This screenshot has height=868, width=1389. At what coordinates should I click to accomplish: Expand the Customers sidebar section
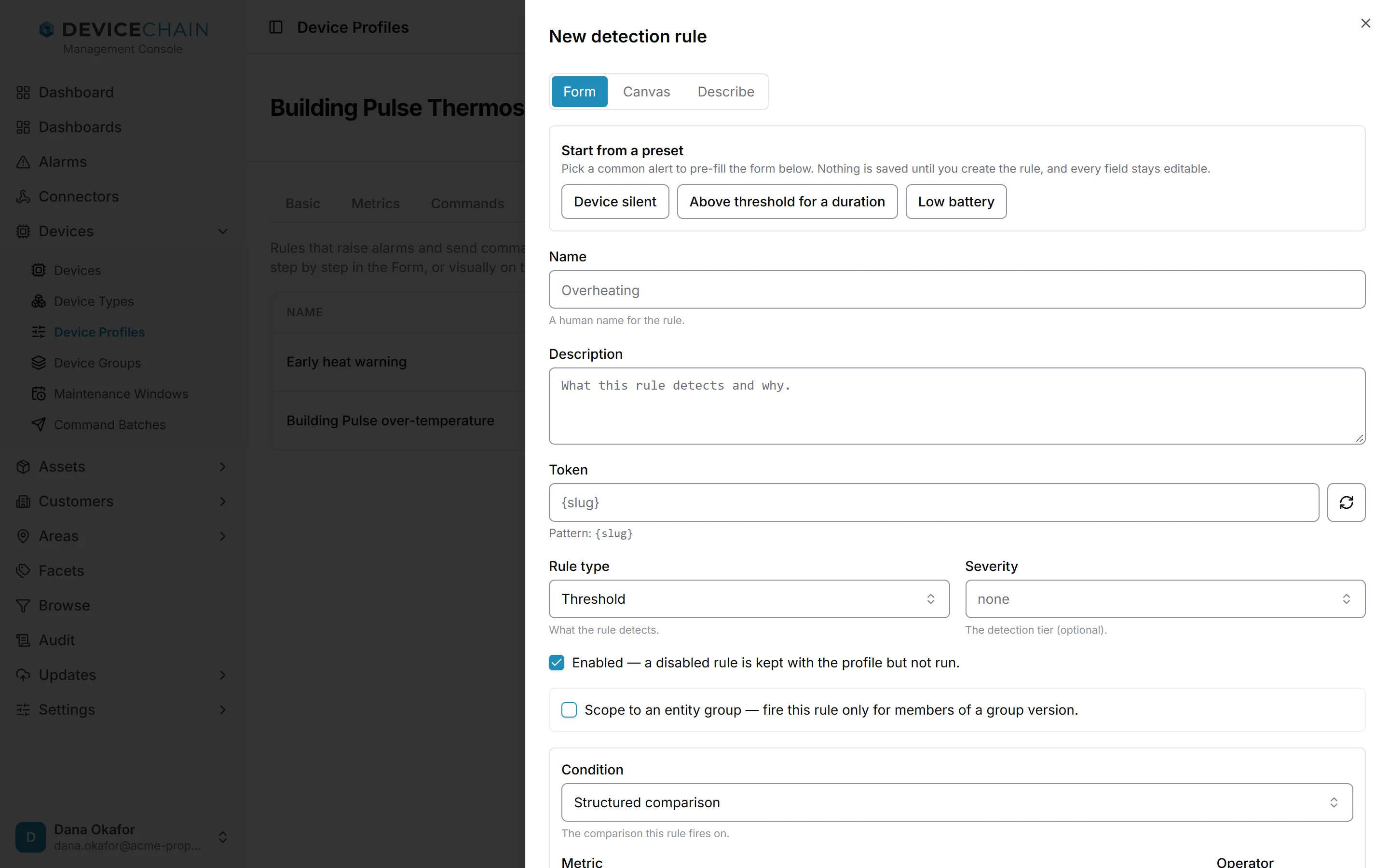tap(223, 501)
